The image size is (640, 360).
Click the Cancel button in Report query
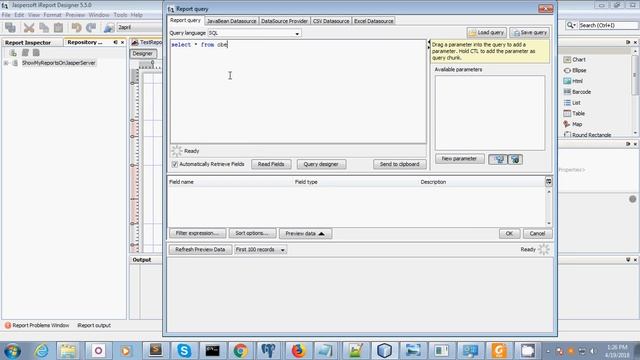537,233
